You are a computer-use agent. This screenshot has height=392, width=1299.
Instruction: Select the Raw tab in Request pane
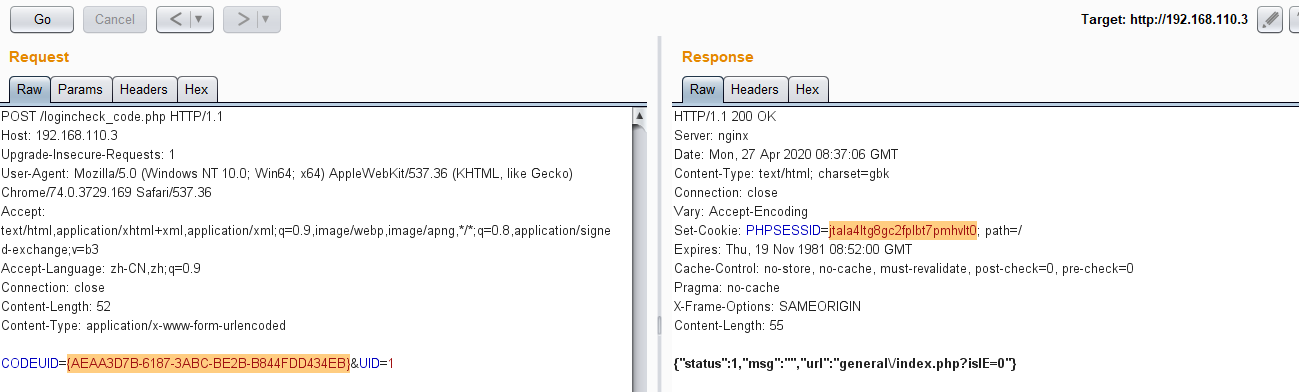30,90
